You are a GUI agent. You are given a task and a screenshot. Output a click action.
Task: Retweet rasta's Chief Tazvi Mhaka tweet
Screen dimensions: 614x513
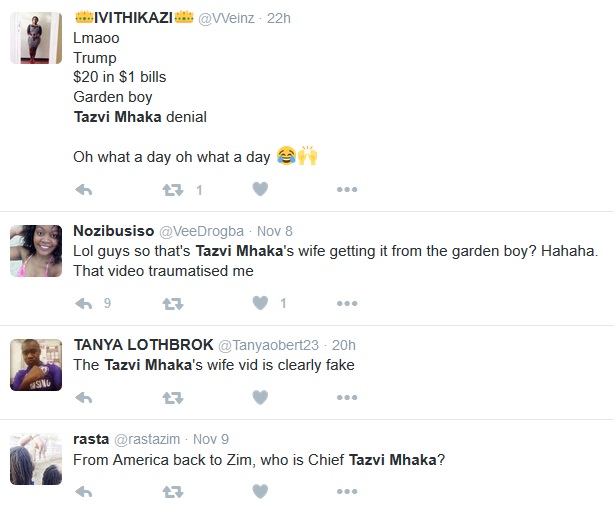tap(172, 491)
